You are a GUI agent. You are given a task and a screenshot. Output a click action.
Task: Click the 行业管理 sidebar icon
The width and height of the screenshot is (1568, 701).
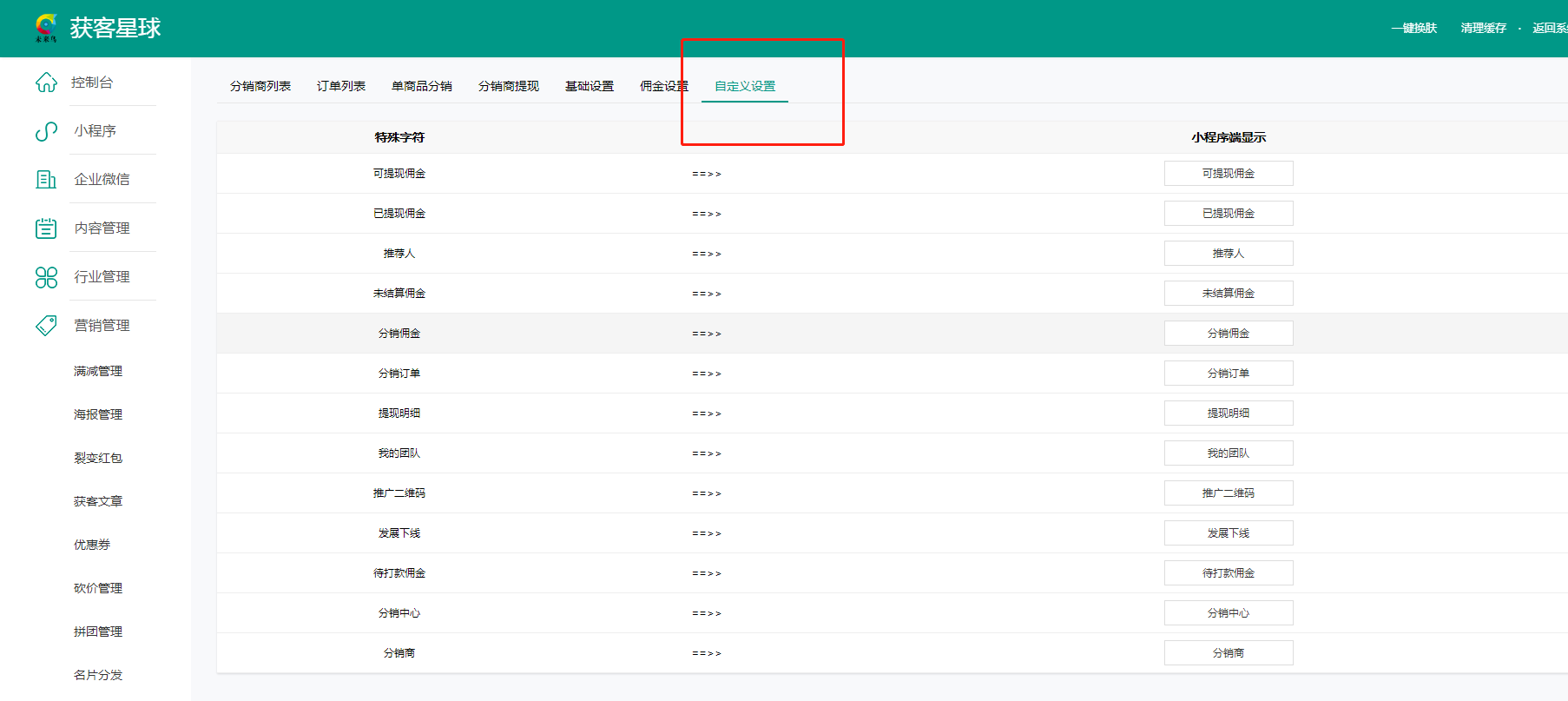pos(46,277)
